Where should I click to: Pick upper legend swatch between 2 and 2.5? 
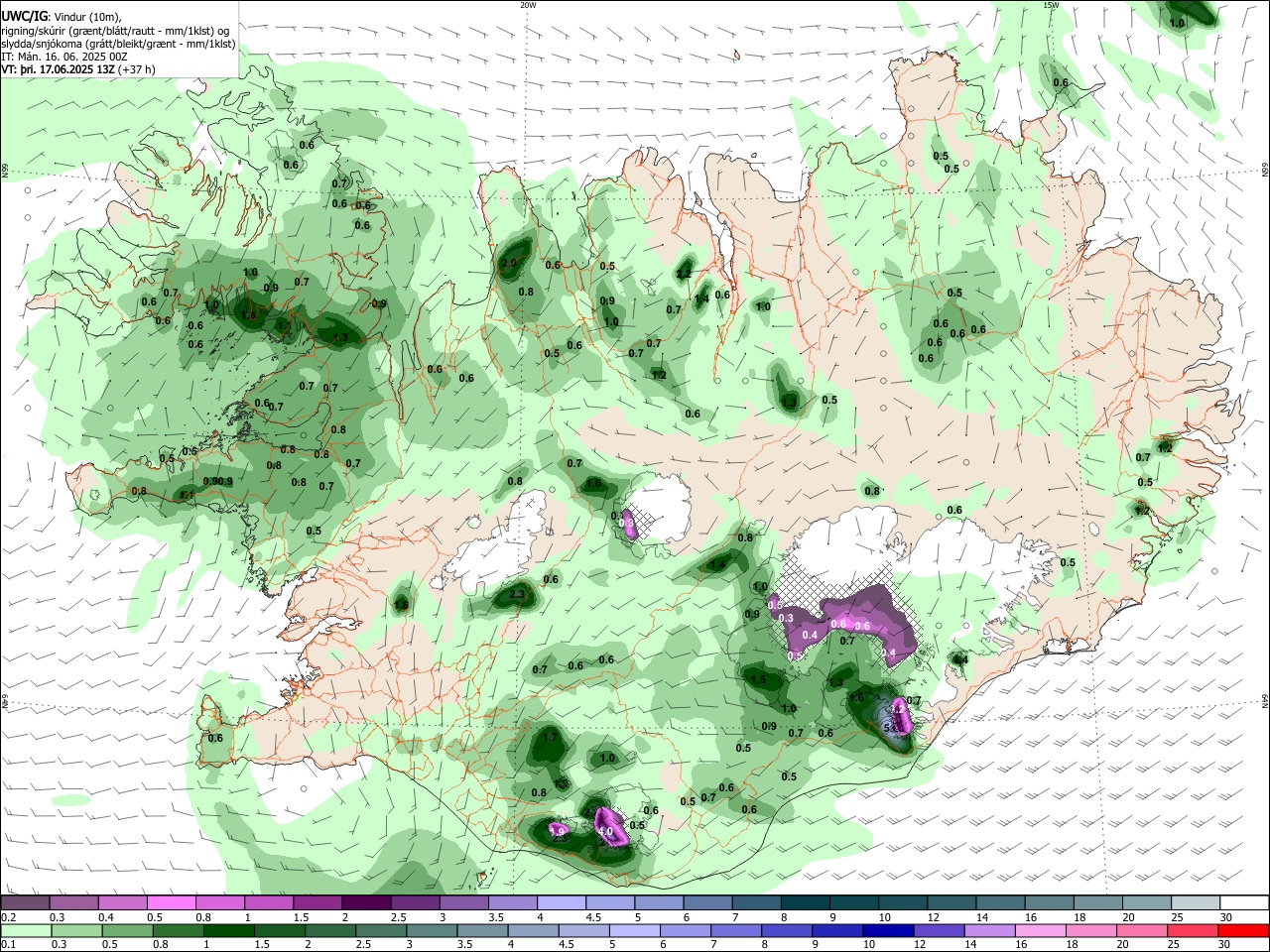[366, 902]
